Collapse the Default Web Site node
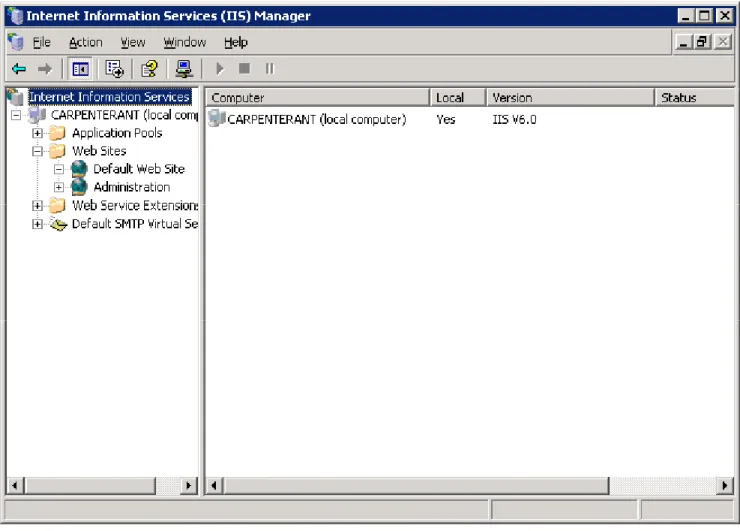Screen dimensions: 740x531 click(x=59, y=169)
